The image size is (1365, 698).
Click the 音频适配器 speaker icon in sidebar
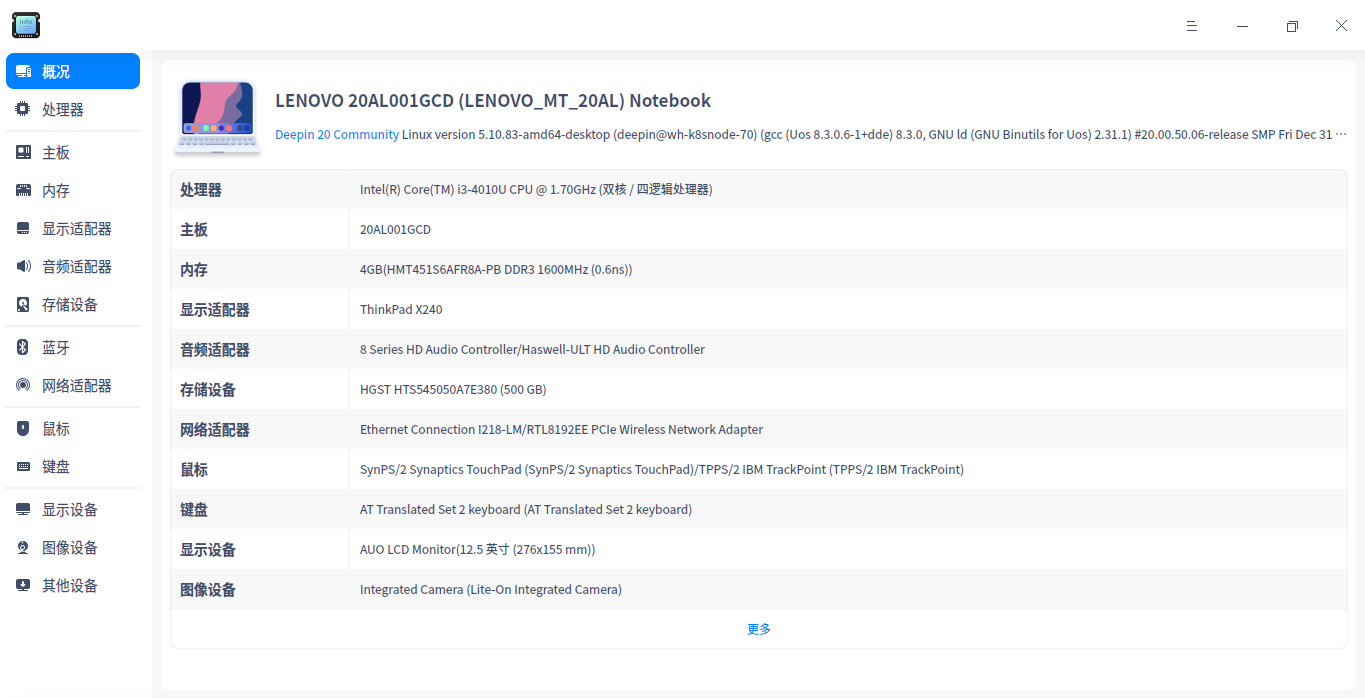[23, 266]
